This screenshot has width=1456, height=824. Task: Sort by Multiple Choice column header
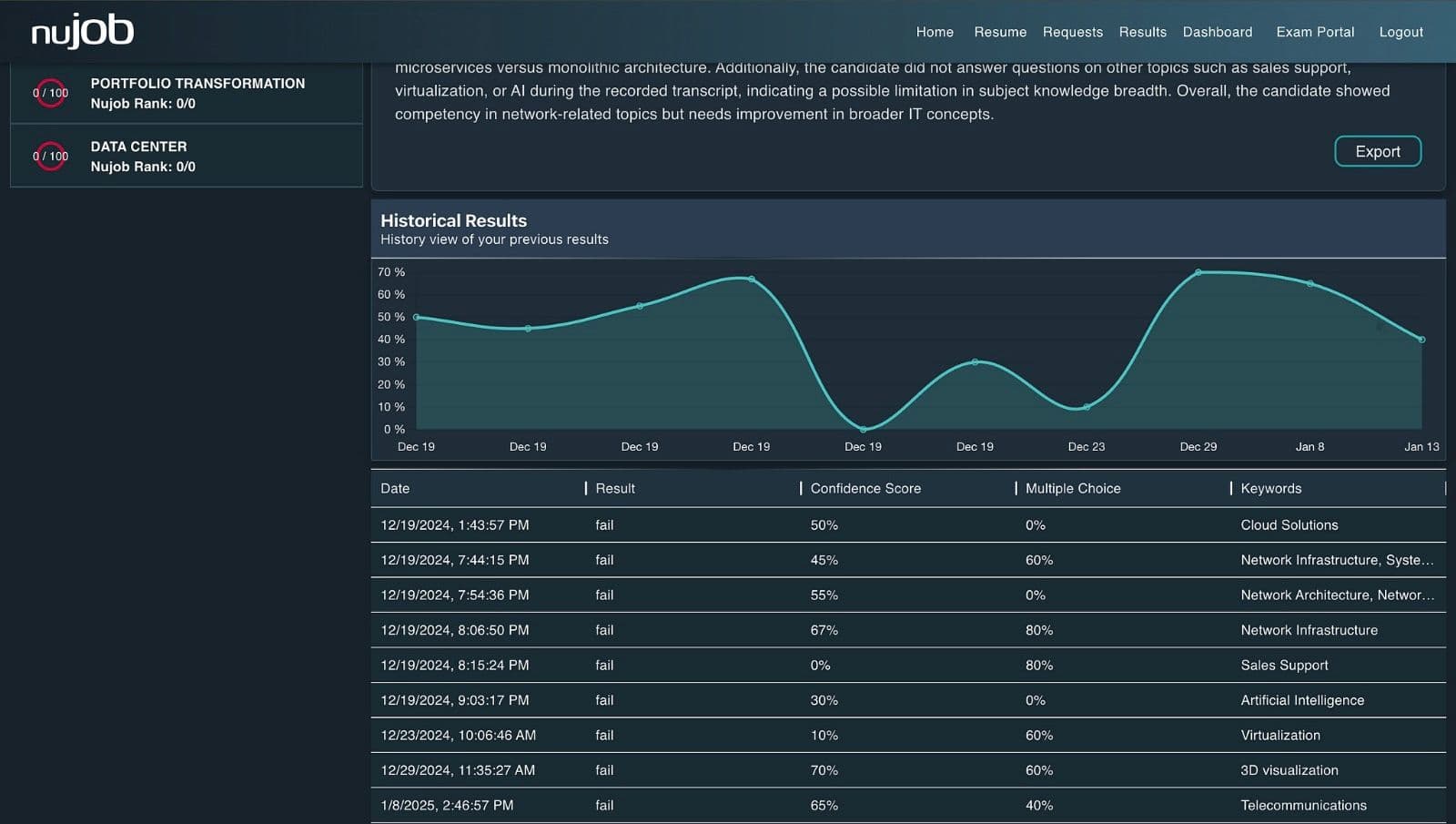tap(1073, 489)
